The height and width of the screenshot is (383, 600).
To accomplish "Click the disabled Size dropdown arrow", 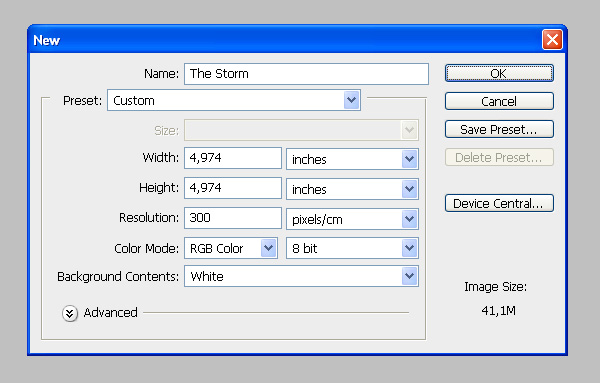I will pyautogui.click(x=409, y=130).
